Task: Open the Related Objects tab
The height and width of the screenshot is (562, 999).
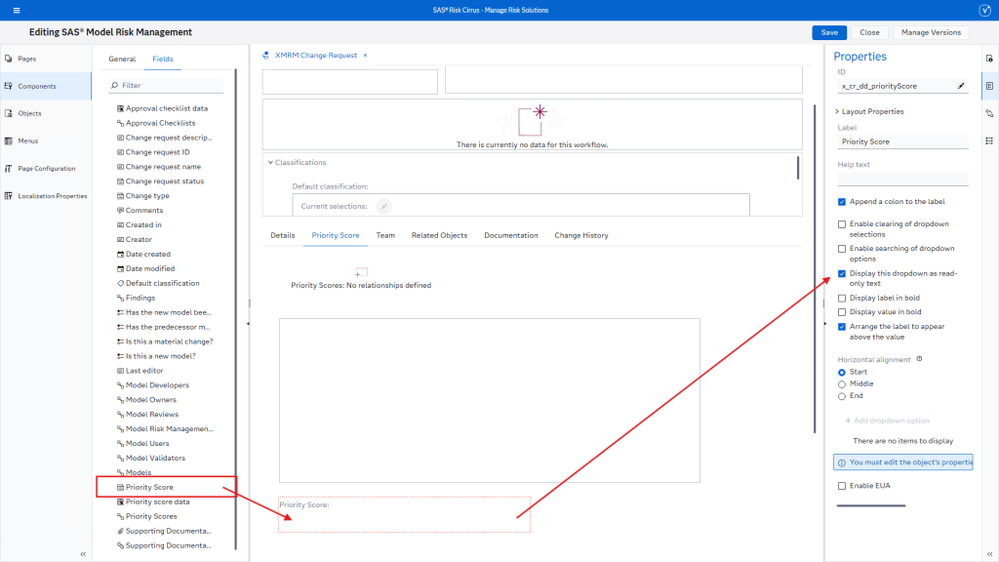Action: tap(439, 236)
